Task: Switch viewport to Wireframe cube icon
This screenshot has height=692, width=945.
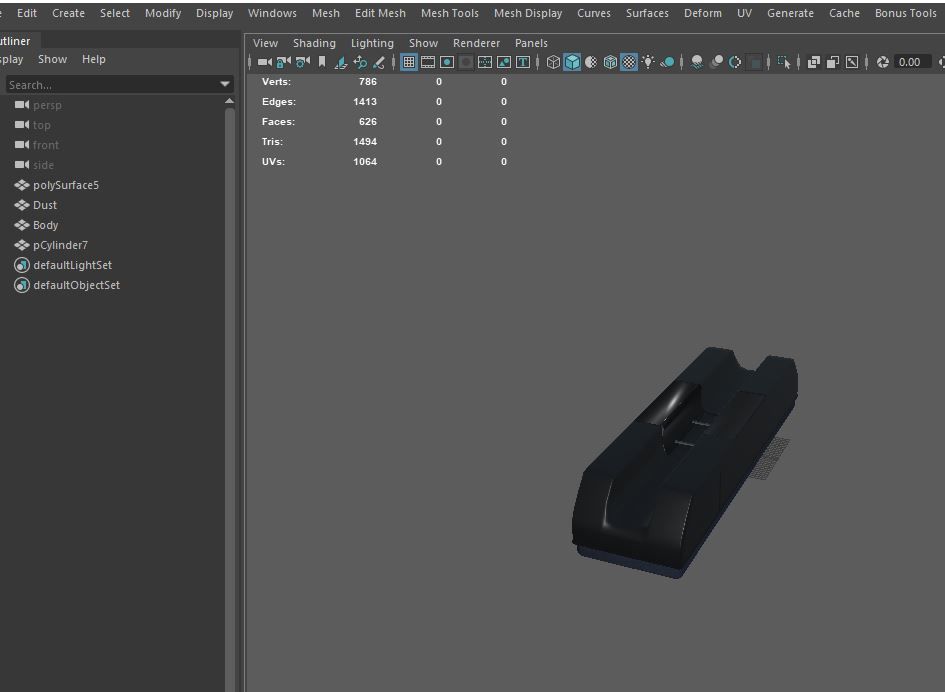Action: pyautogui.click(x=553, y=61)
